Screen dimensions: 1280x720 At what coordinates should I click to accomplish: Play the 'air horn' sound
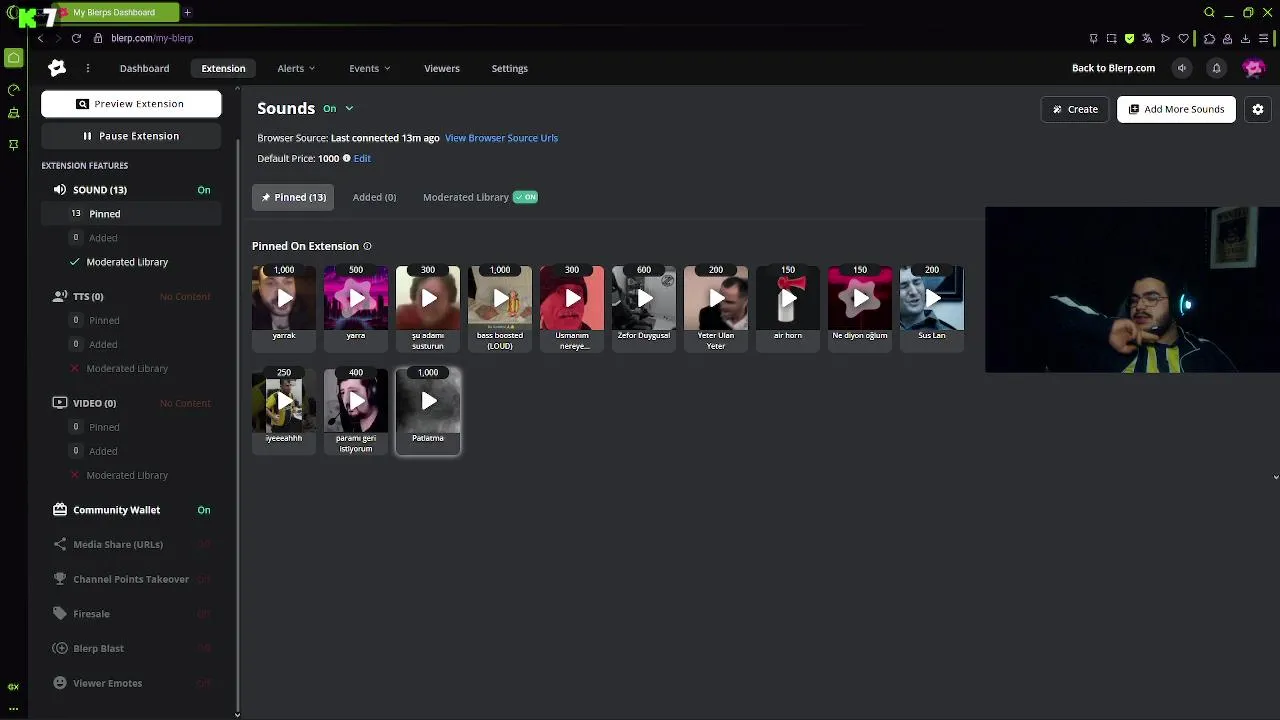(x=788, y=298)
